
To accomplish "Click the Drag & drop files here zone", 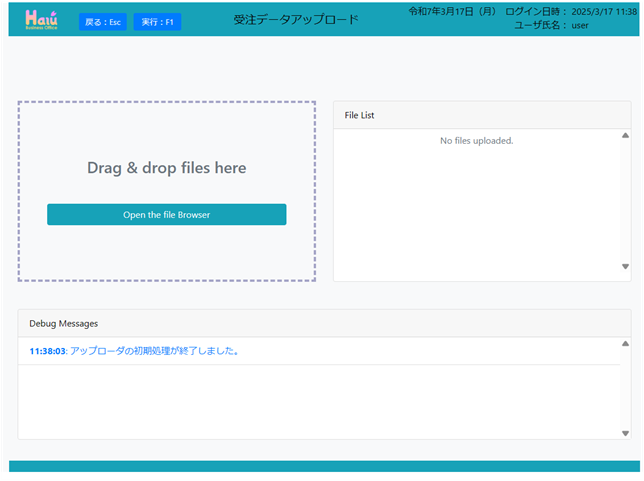I will pyautogui.click(x=167, y=191).
